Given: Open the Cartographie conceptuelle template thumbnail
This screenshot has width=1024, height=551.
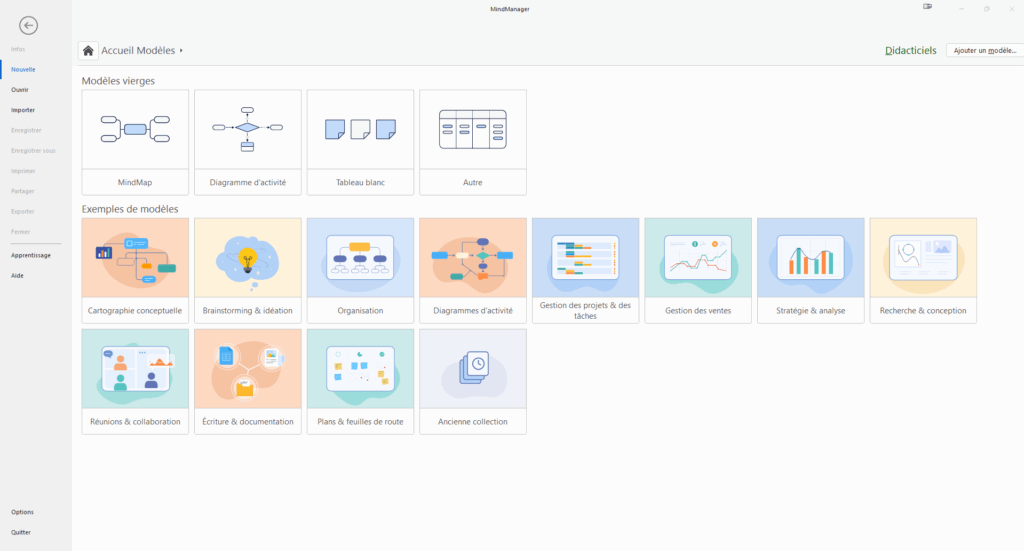Looking at the screenshot, I should (135, 258).
